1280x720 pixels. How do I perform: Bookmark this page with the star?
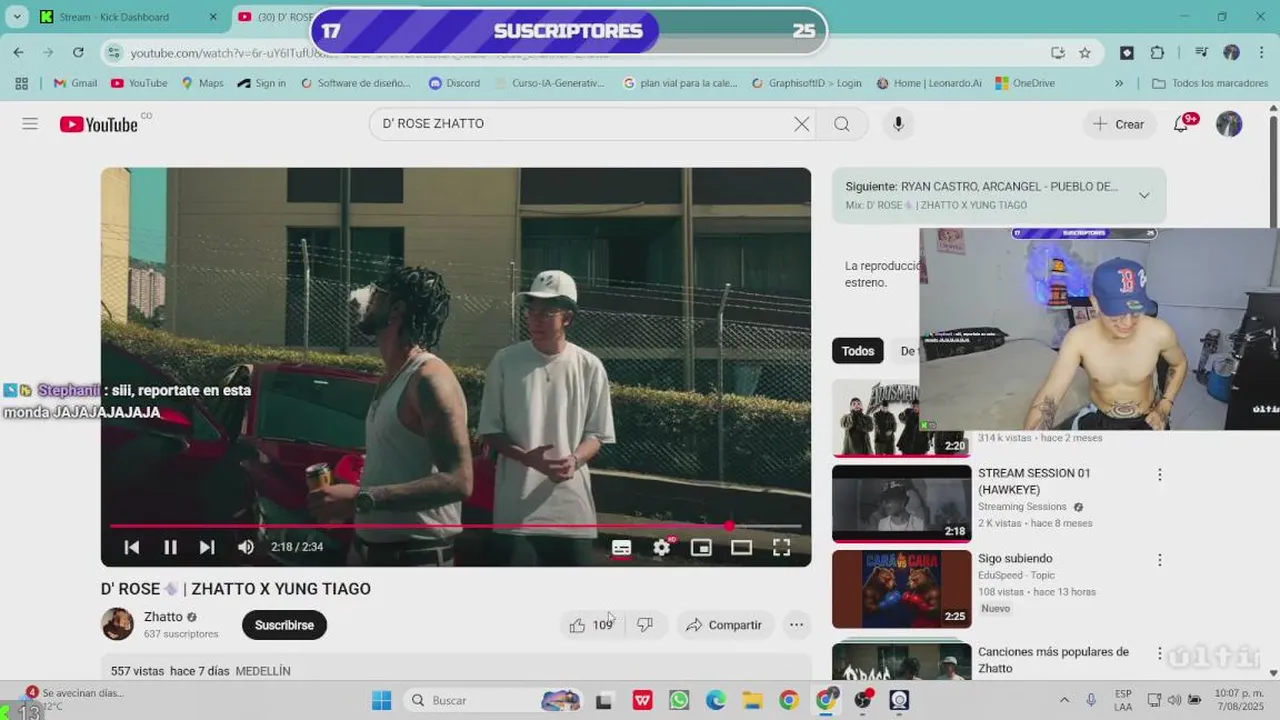point(1085,52)
